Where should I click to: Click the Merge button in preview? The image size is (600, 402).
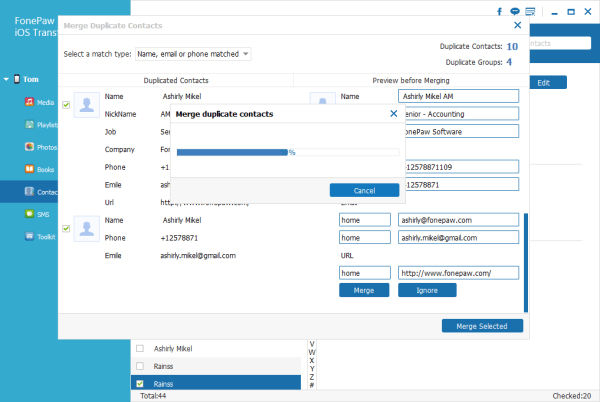(364, 290)
